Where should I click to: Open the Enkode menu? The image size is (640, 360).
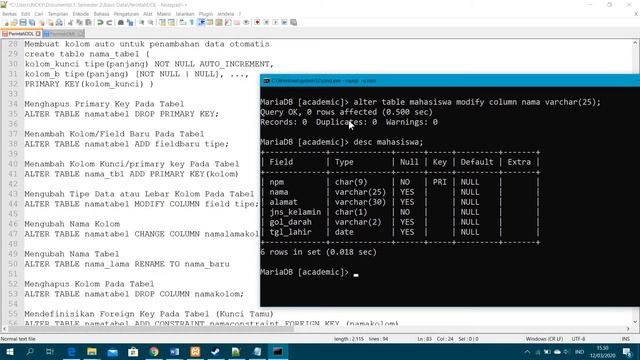80,14
